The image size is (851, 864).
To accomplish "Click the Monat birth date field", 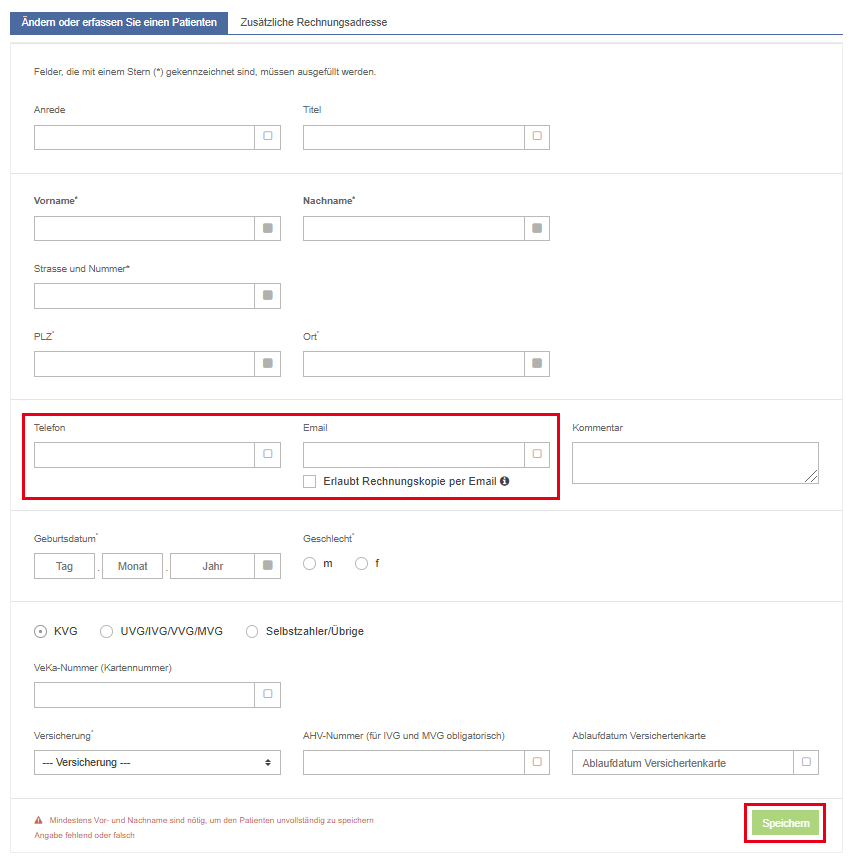I will coord(132,566).
